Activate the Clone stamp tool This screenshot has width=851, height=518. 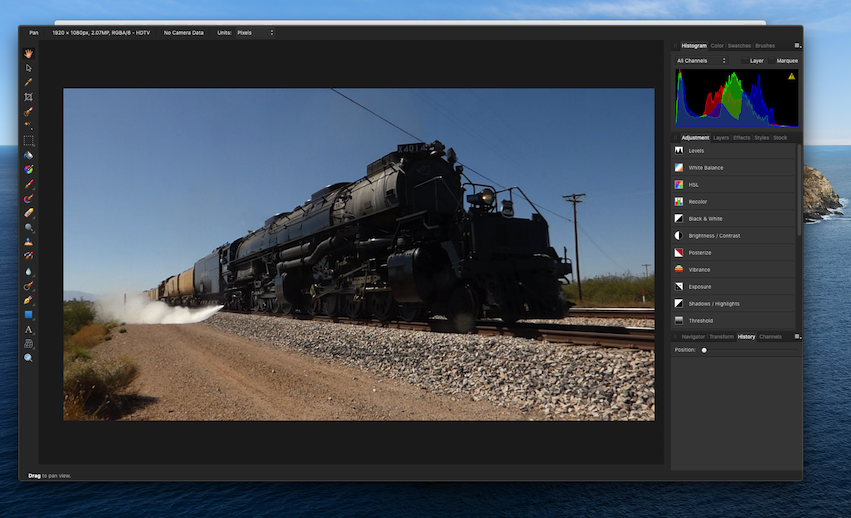(28, 242)
